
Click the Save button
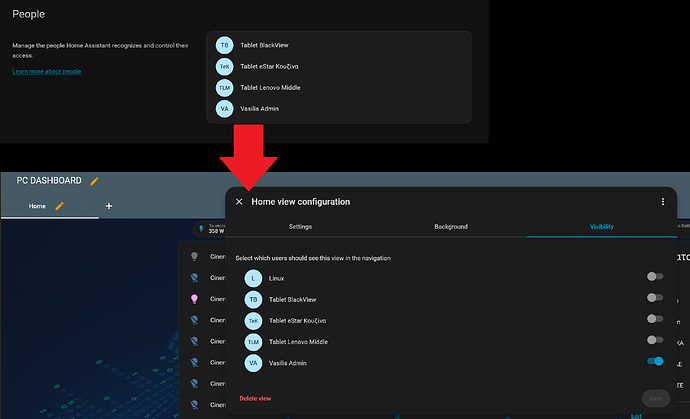click(656, 398)
